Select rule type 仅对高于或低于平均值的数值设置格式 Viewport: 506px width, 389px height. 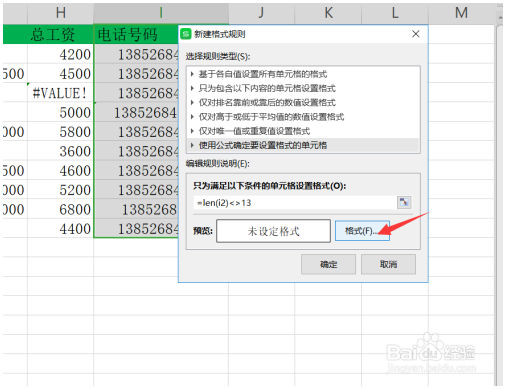303,117
